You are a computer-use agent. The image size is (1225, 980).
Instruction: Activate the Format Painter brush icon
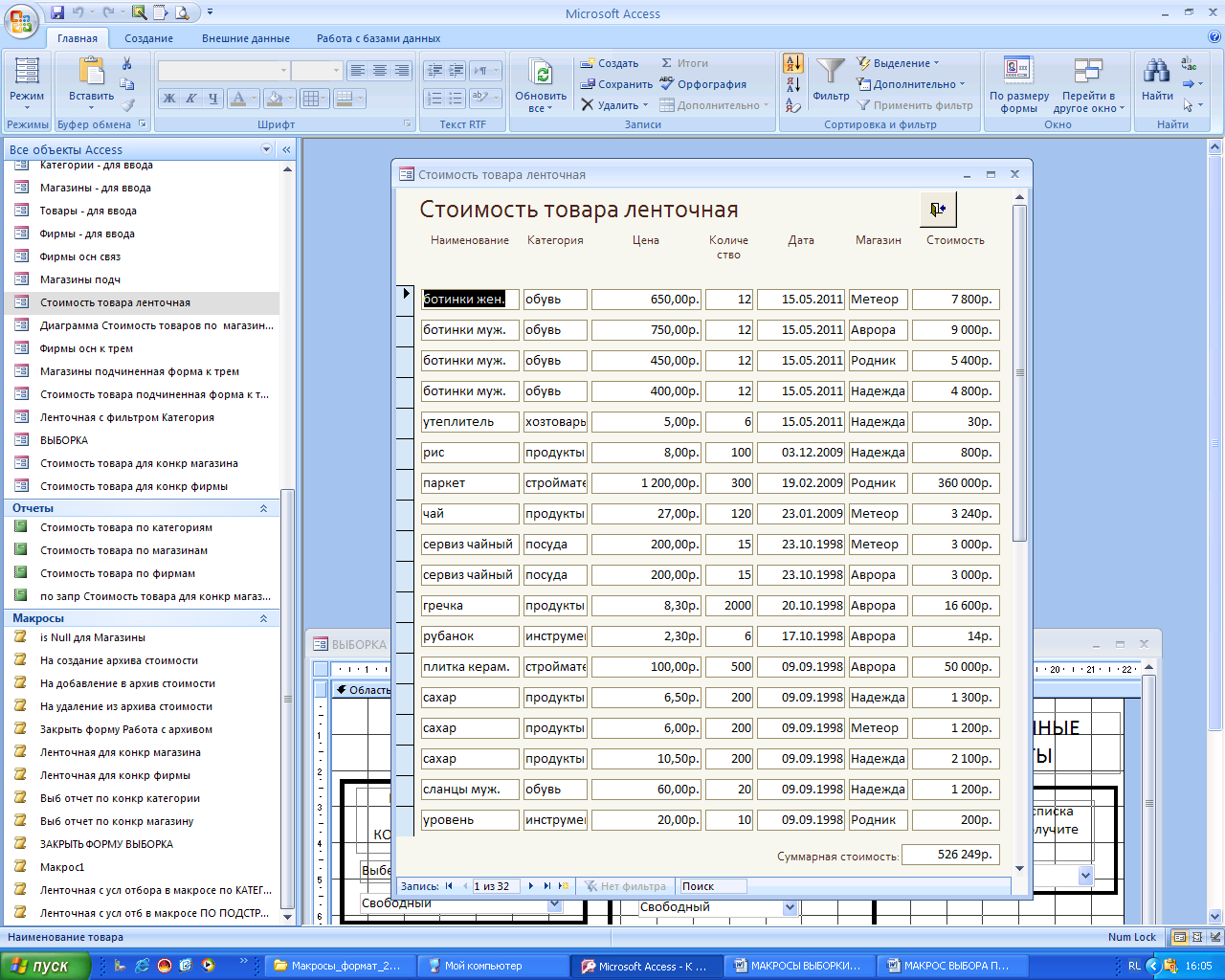(x=126, y=104)
